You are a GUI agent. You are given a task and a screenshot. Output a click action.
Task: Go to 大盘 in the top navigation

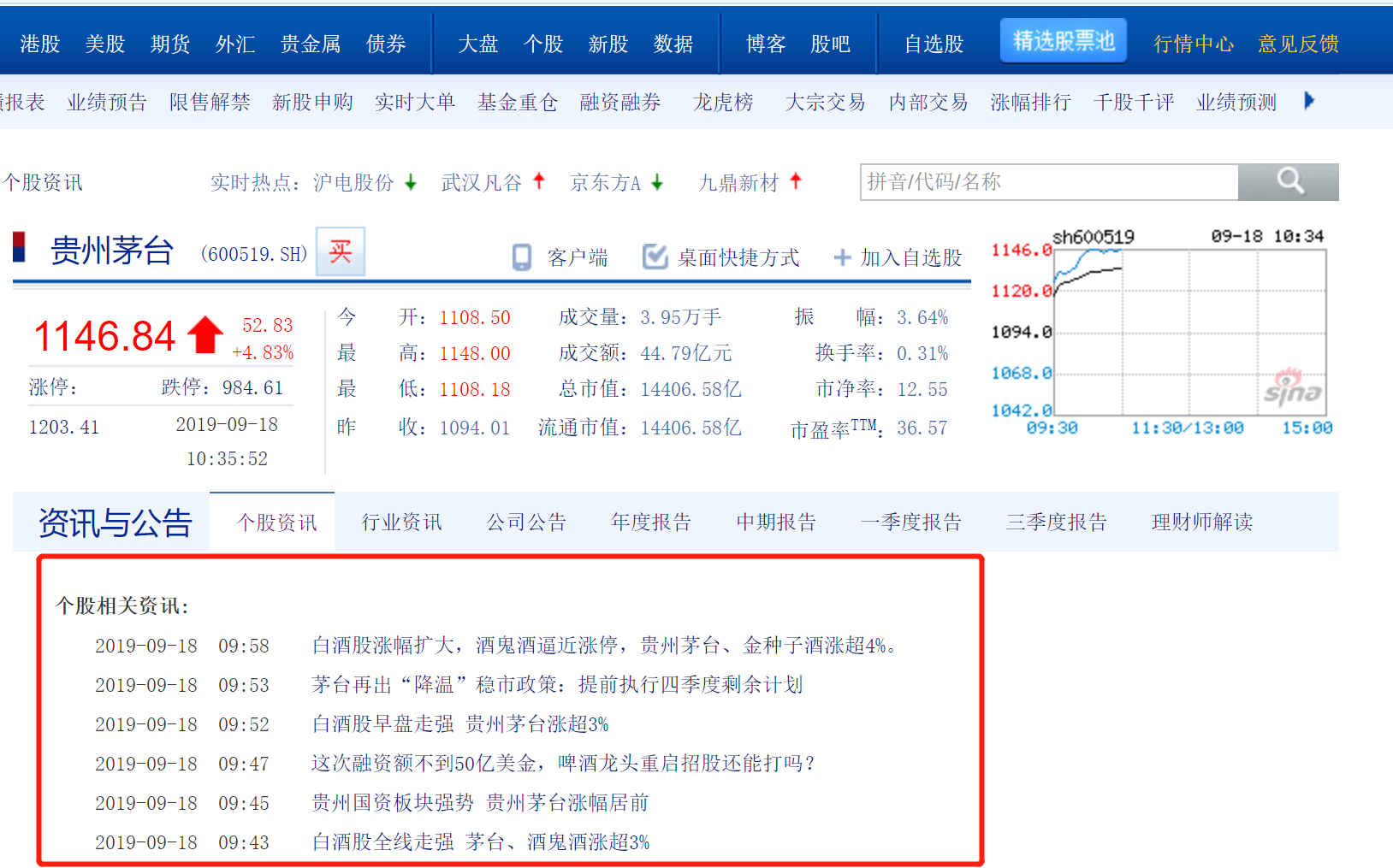[478, 44]
